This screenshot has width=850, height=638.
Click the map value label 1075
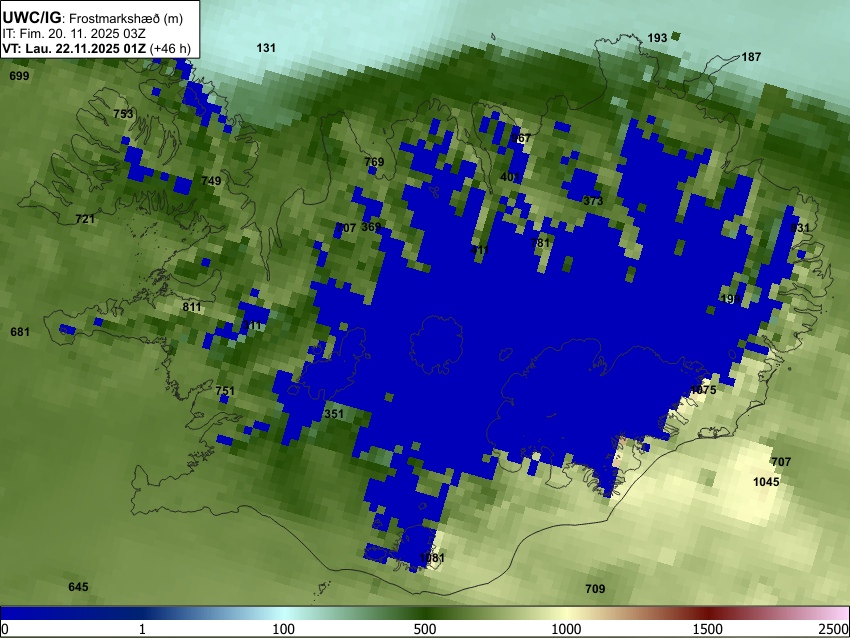tap(703, 390)
